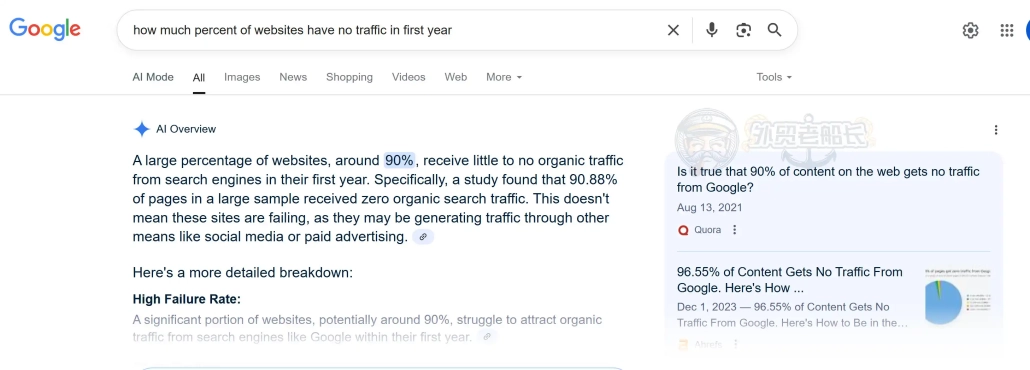This screenshot has width=1030, height=370.
Task: Go to the Videos tab
Action: 409,77
